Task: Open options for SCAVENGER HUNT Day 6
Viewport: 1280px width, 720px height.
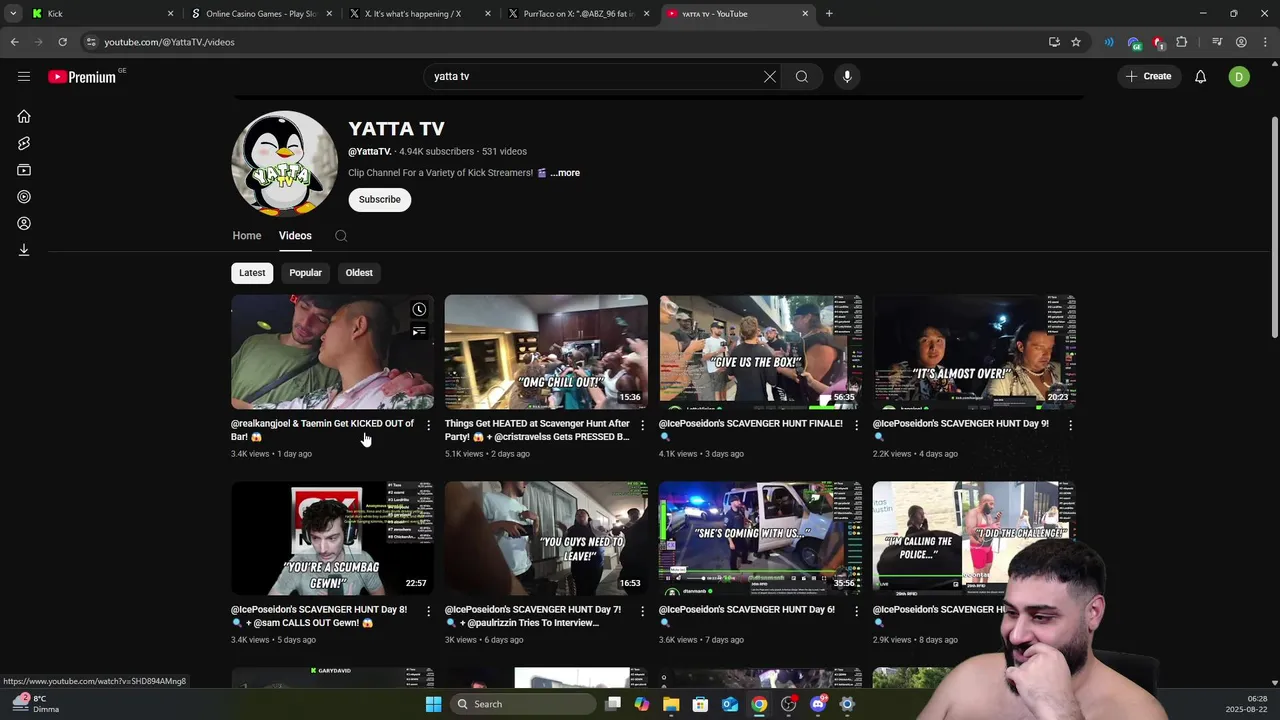Action: pos(857,611)
